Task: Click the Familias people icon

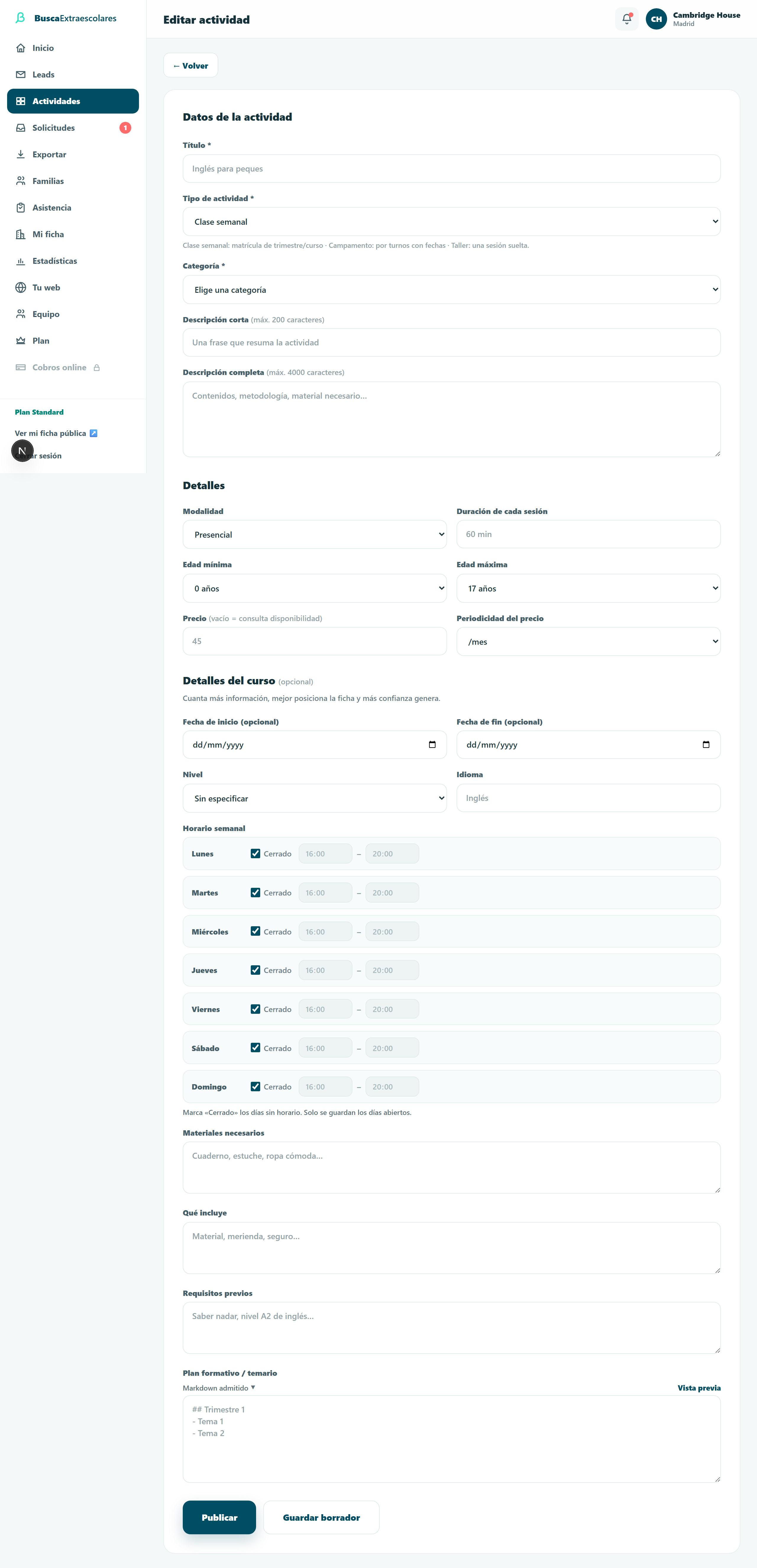Action: 21,181
